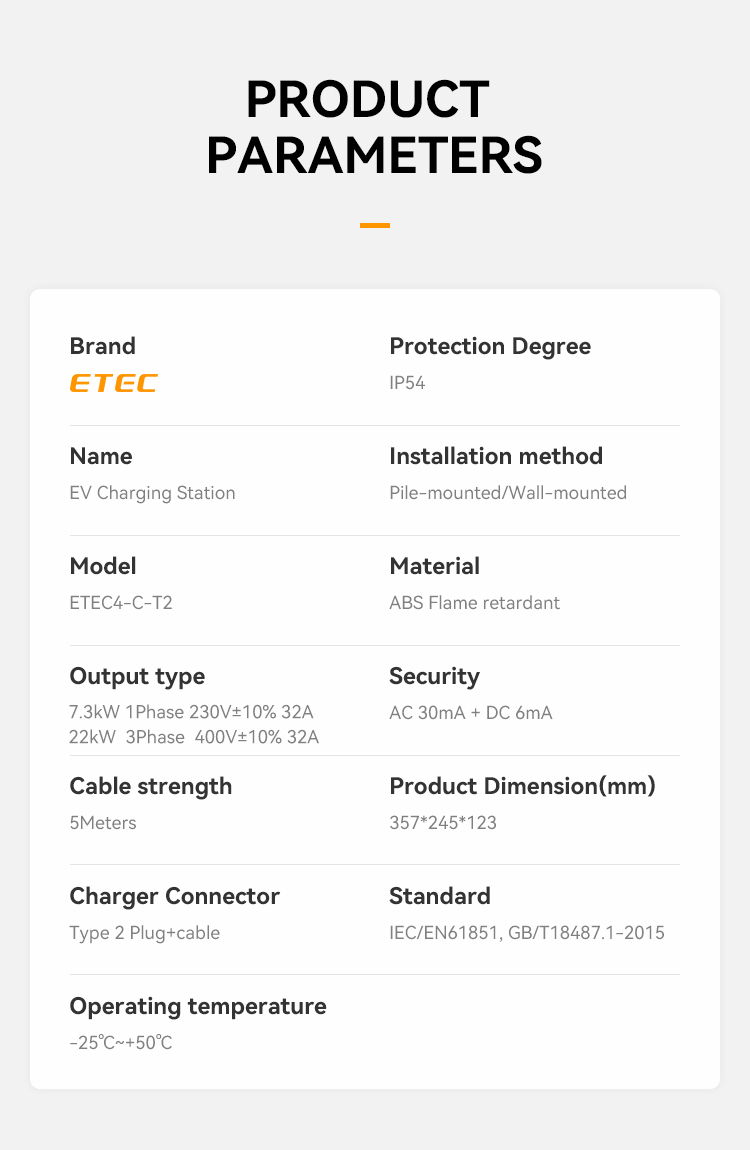Click the 5Meters cable strength value
Viewport: 750px width, 1150px height.
coord(103,823)
